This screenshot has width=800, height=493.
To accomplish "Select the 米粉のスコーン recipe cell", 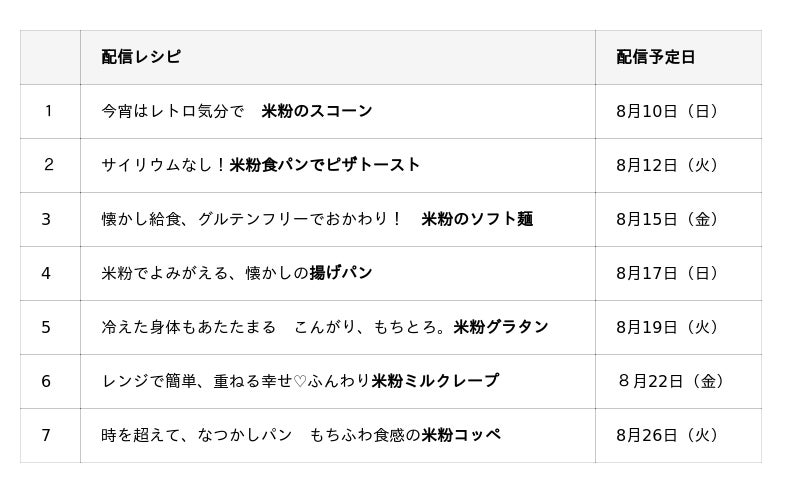I will click(x=237, y=111).
